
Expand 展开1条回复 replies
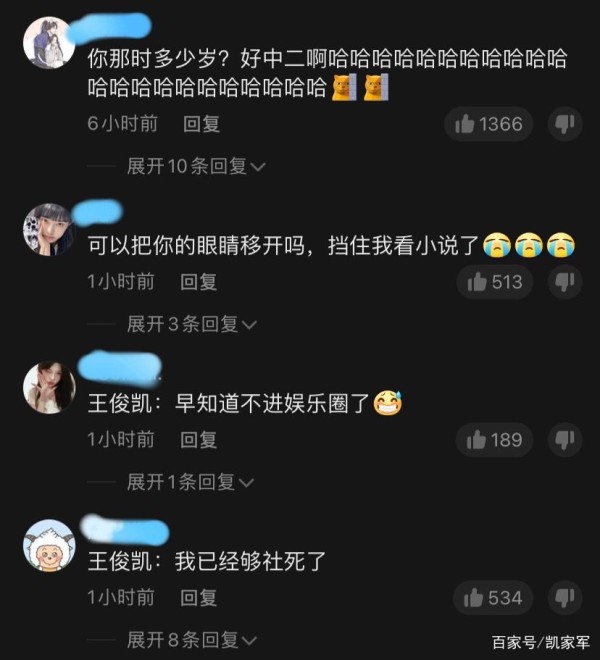190,482
